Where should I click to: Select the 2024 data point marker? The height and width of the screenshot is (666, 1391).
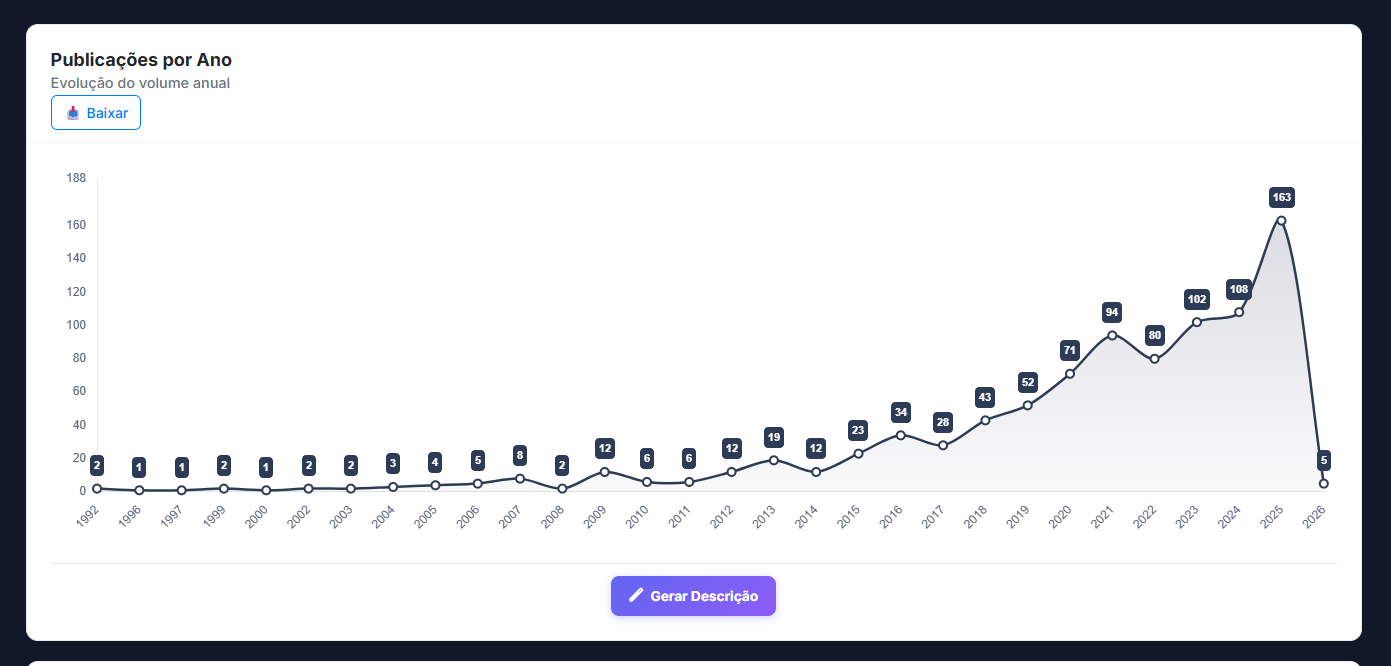coord(1239,312)
